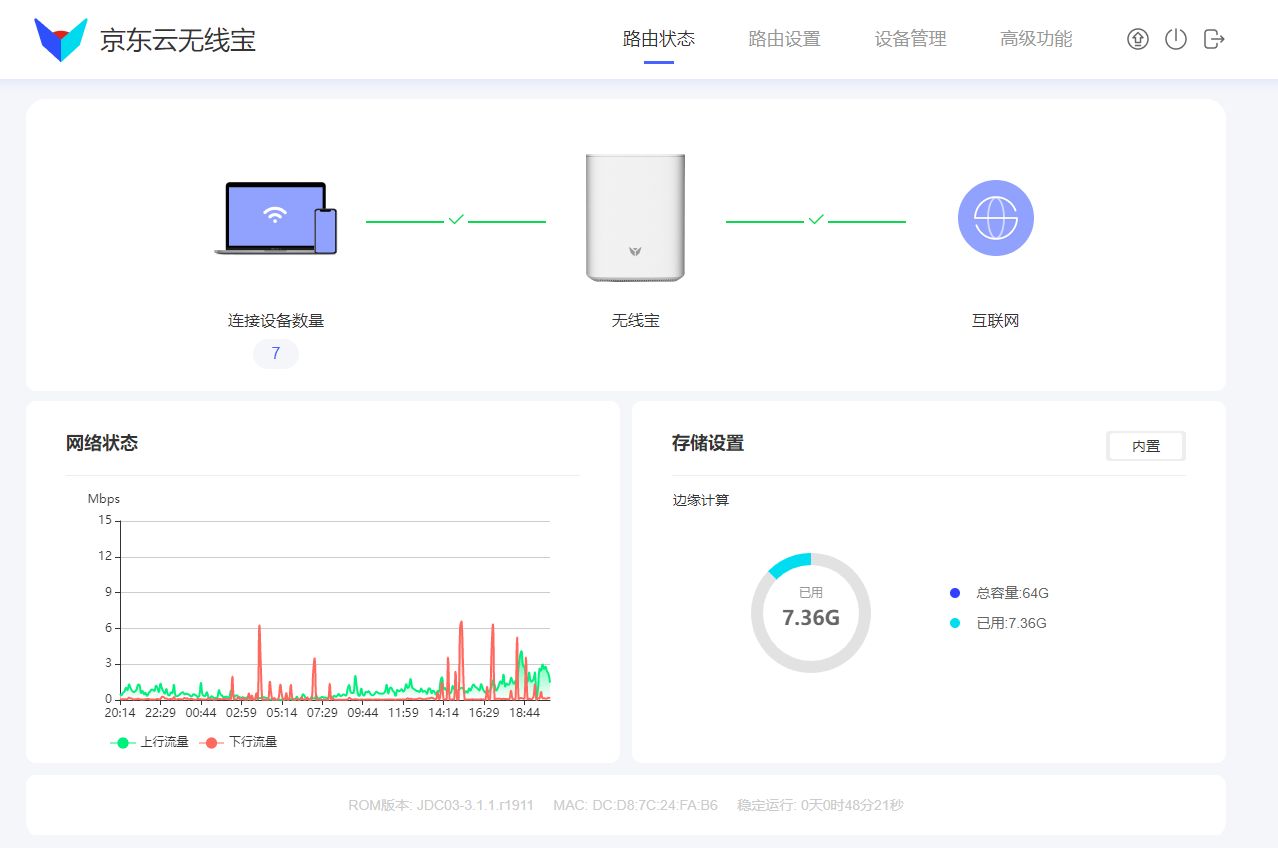Click the firmware upgrade arrow icon
The width and height of the screenshot is (1278, 848).
click(1137, 40)
